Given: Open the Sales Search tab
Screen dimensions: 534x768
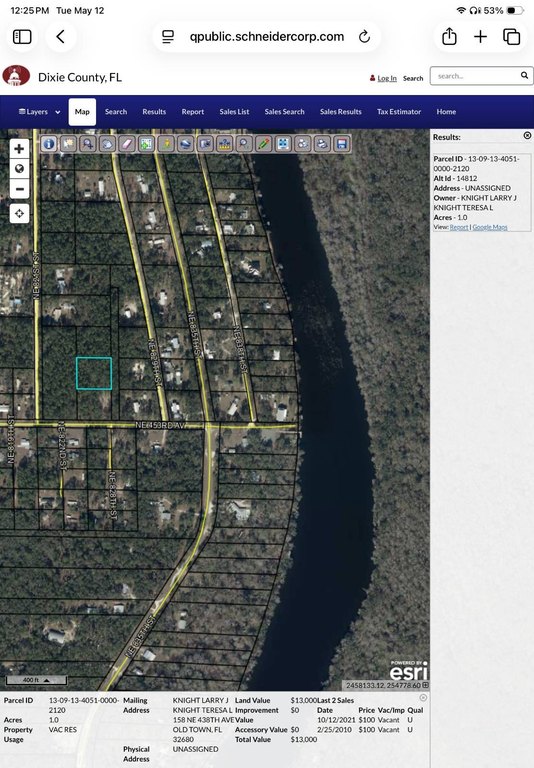Looking at the screenshot, I should pos(285,112).
